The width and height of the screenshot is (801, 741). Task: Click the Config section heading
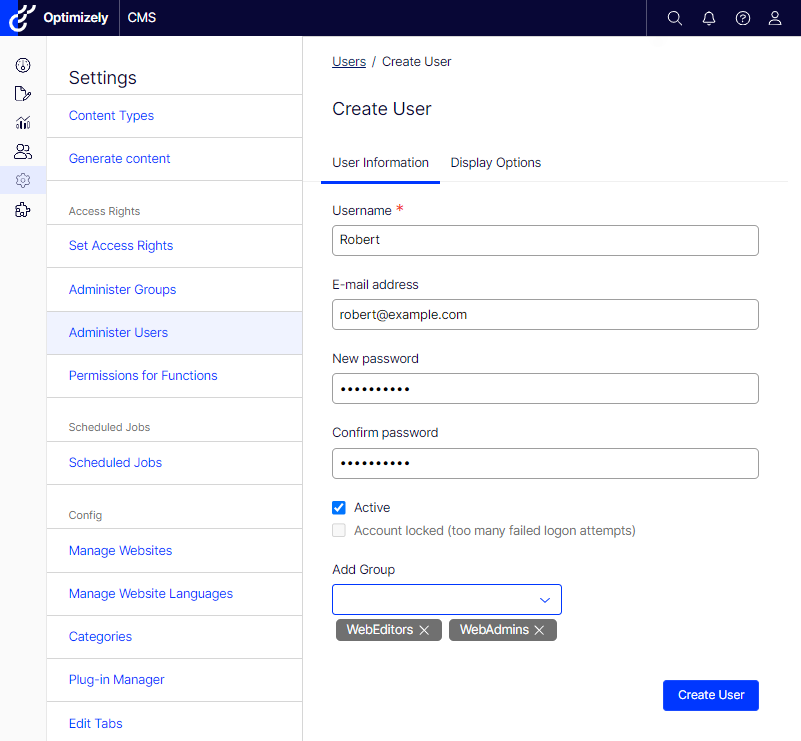[85, 515]
